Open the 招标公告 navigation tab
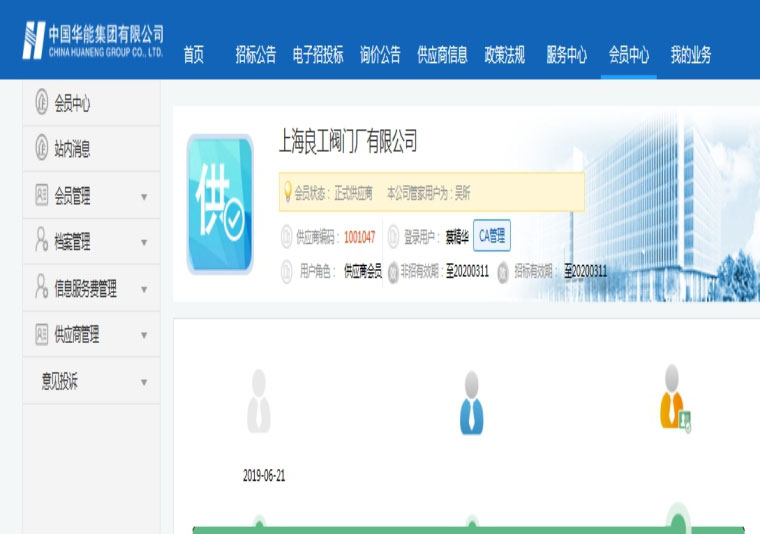This screenshot has height=534, width=760. (x=255, y=55)
